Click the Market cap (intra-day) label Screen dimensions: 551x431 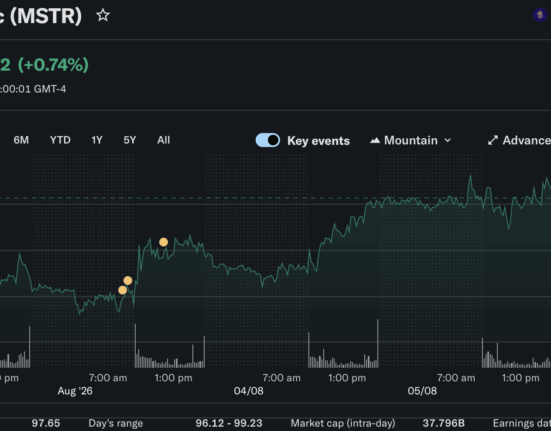point(343,423)
